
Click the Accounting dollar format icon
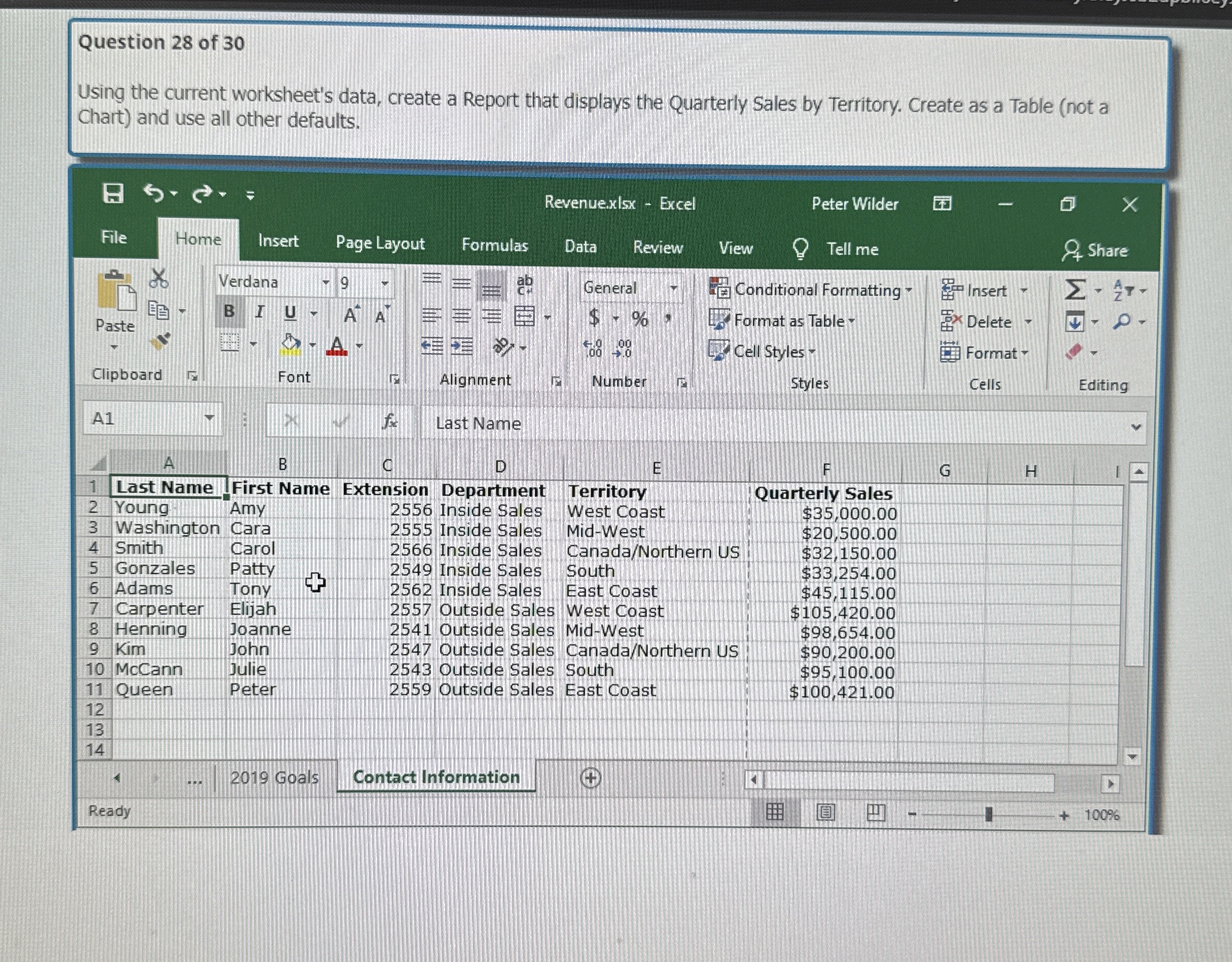(594, 317)
